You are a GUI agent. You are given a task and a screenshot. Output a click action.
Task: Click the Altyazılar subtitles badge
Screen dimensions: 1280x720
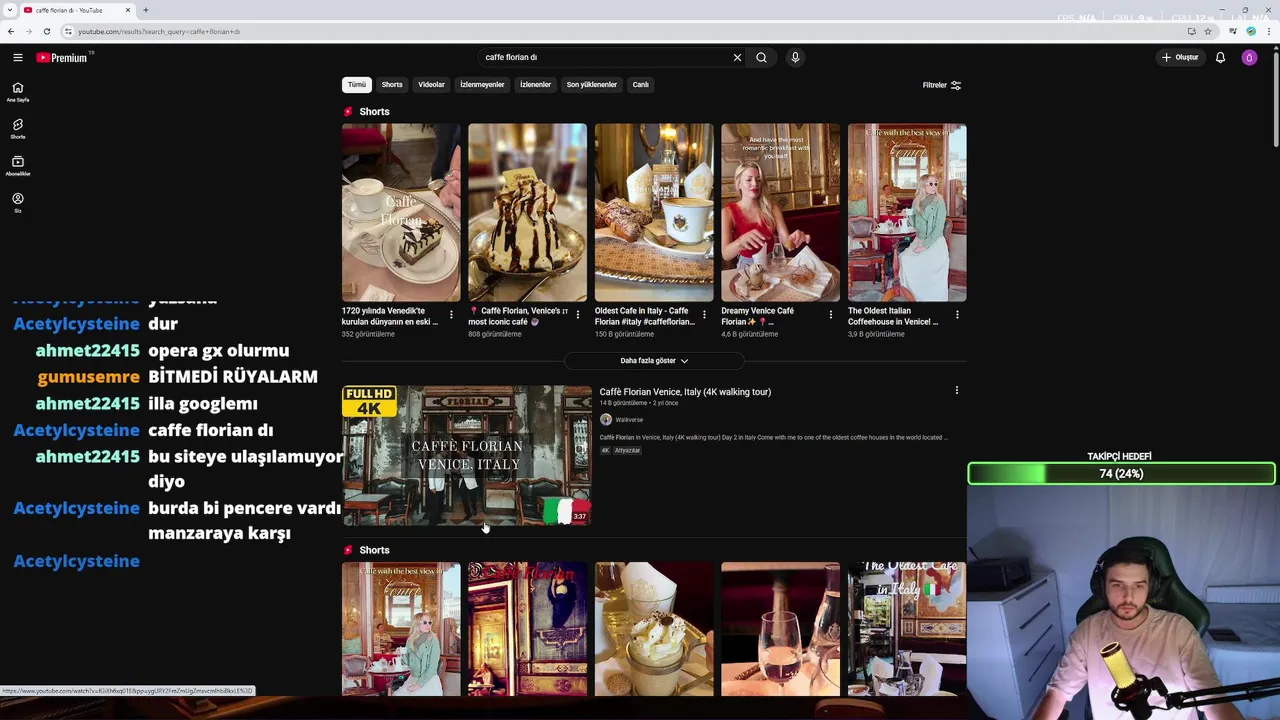(627, 450)
